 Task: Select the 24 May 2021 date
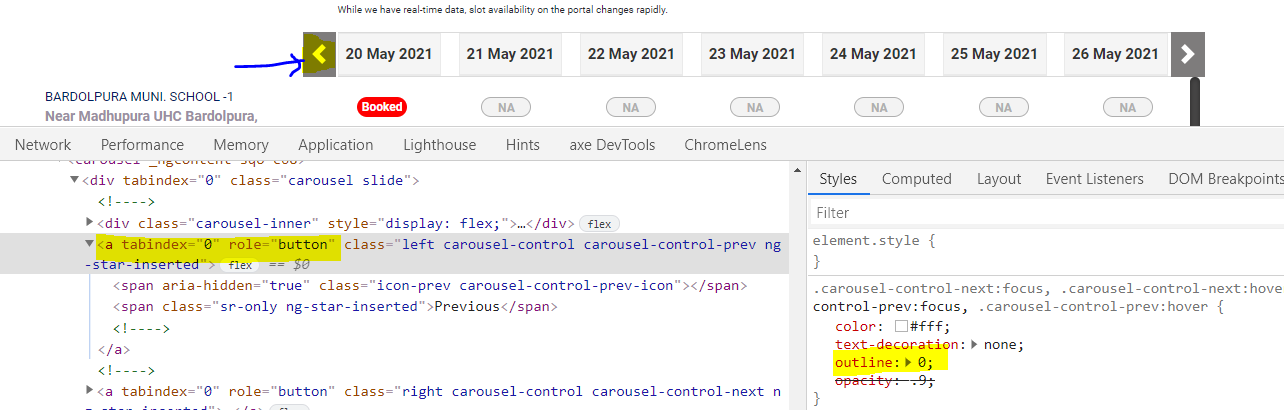point(873,54)
